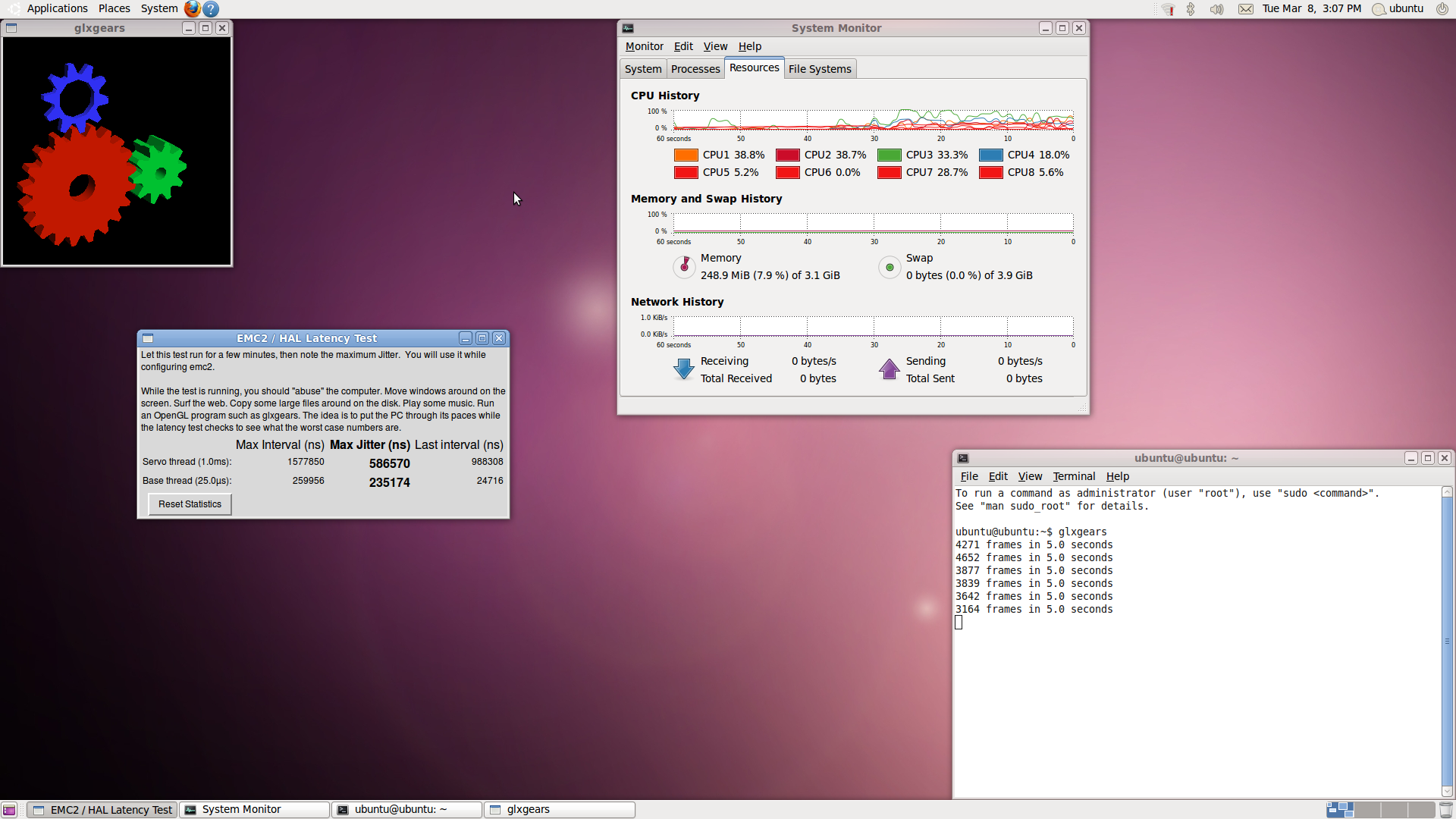Open the ubuntu user menu
Screen dimensions: 1456x819
[1398, 9]
